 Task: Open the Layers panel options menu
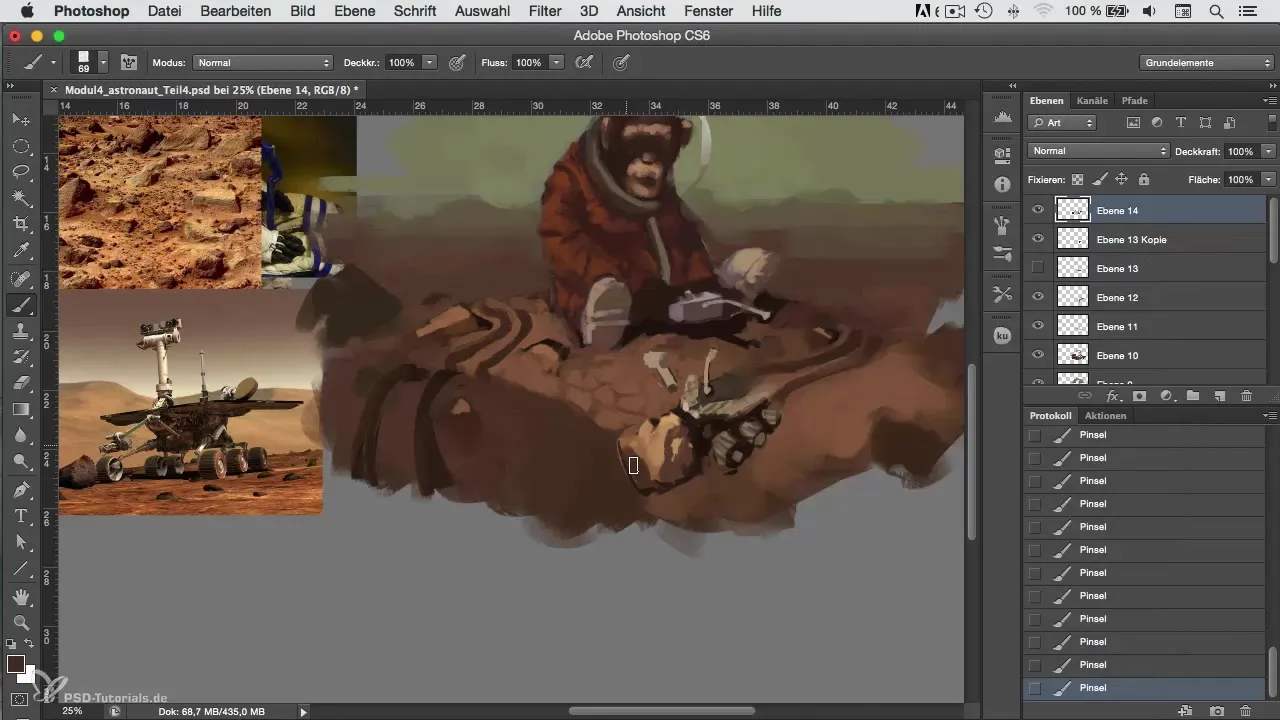pos(1270,100)
